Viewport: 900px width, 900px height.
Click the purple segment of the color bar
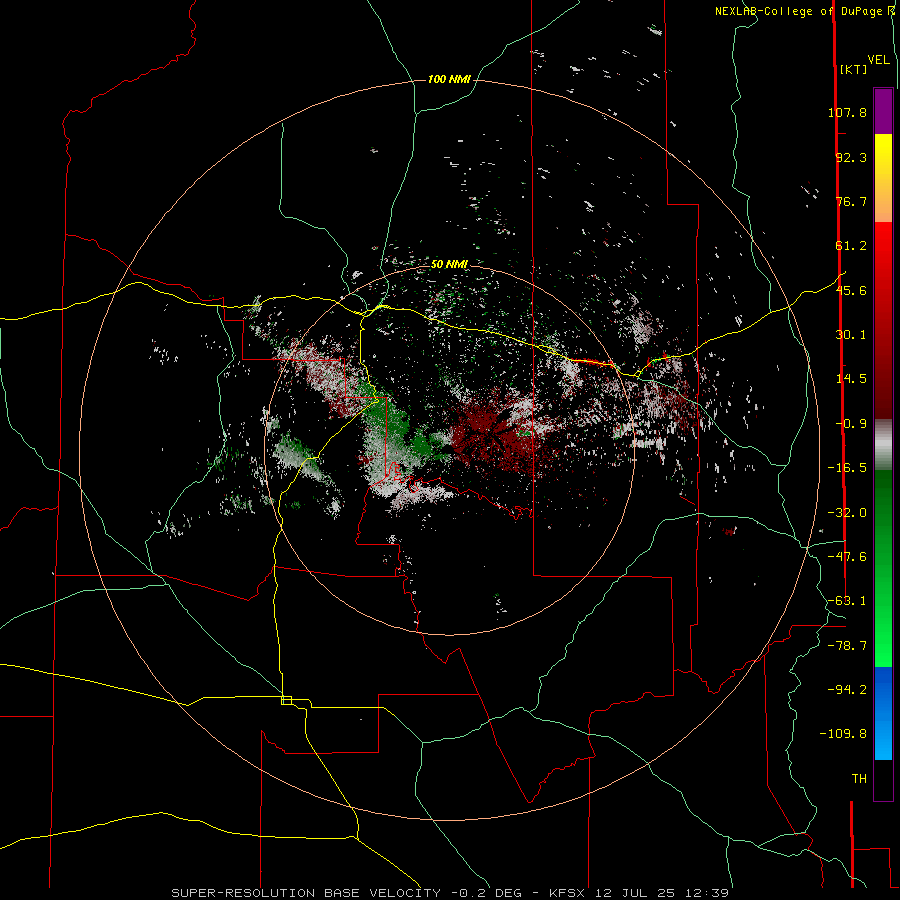[883, 111]
